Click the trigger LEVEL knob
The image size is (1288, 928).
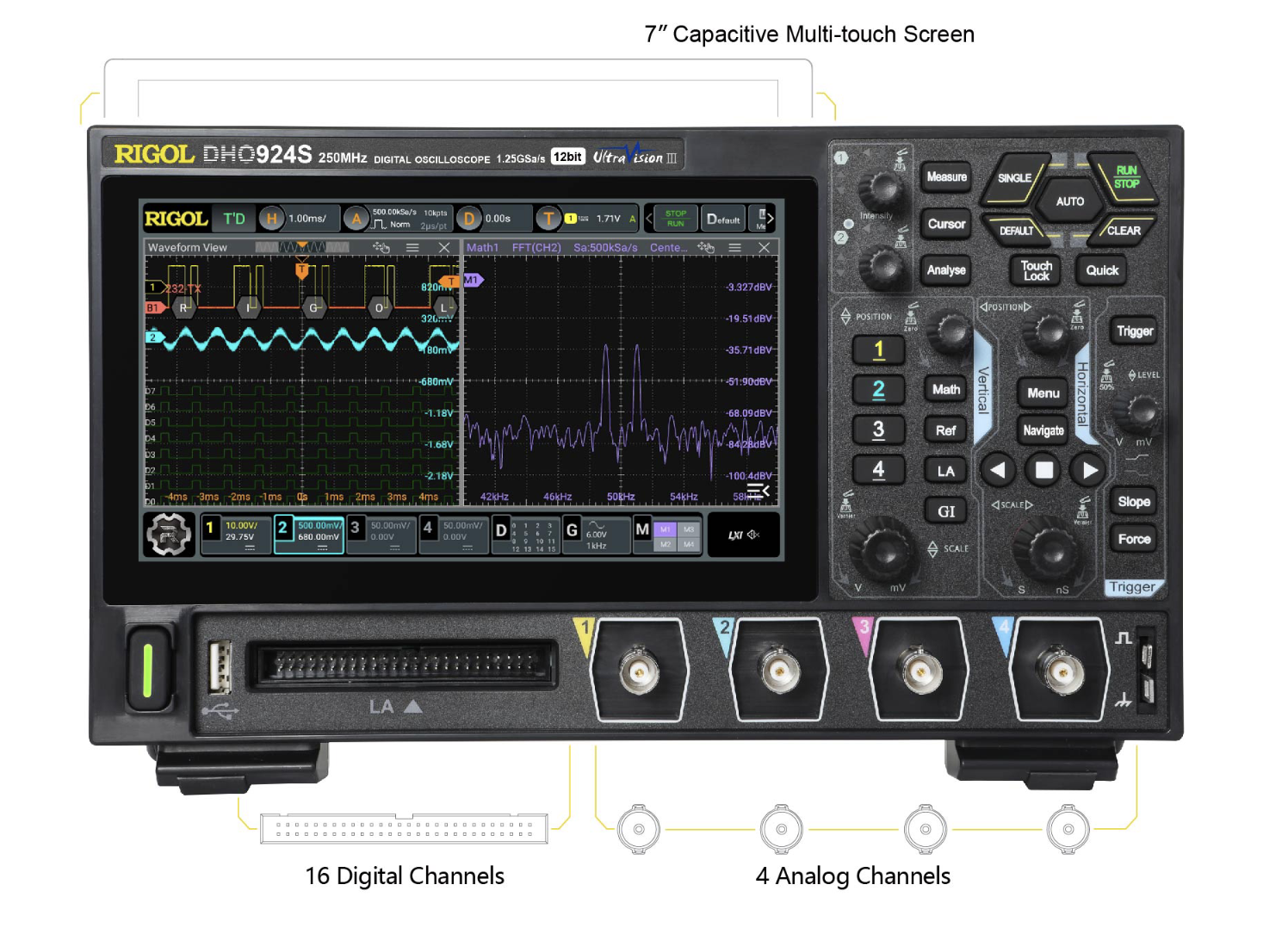1140,411
